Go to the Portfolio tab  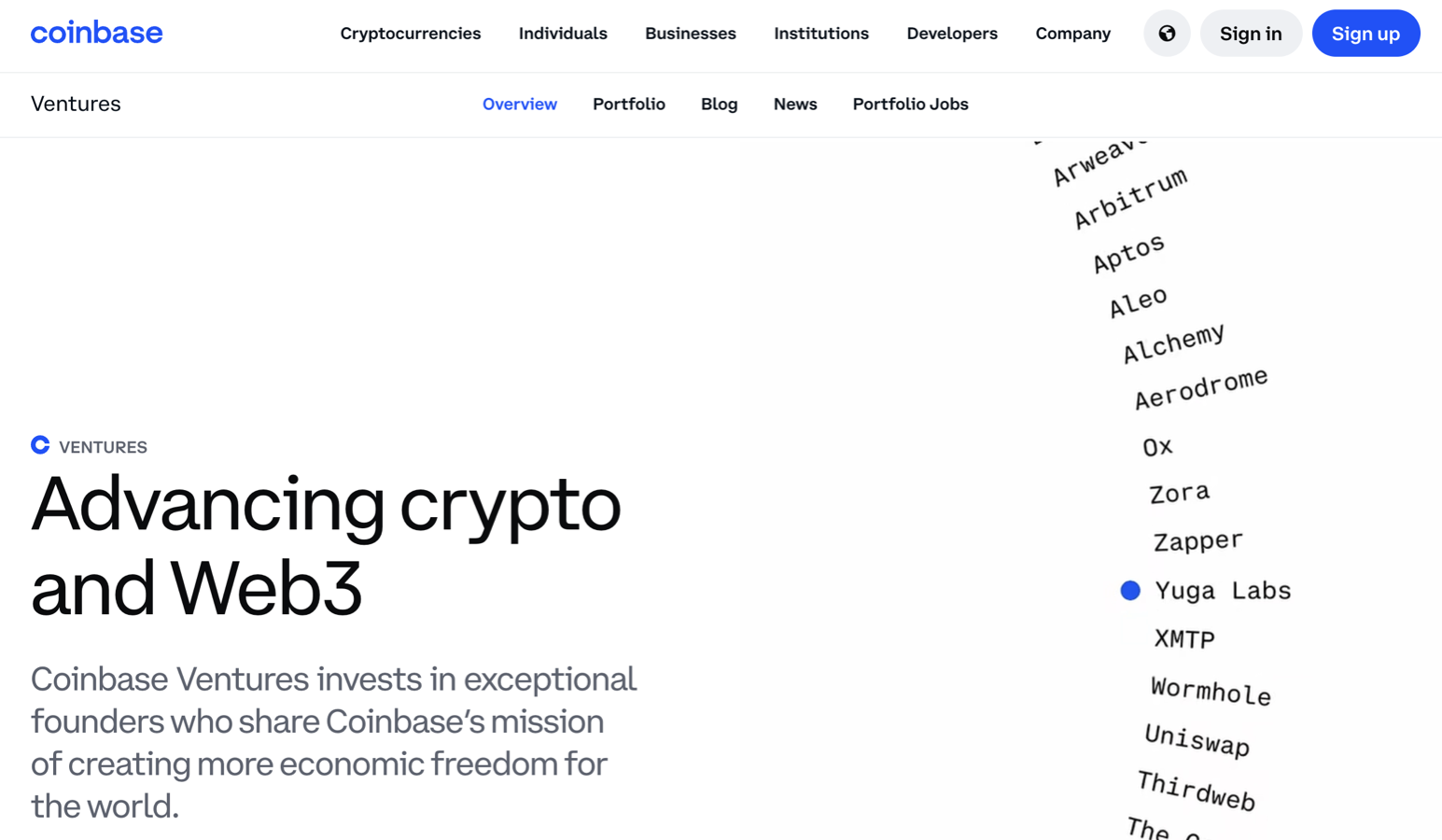point(628,105)
